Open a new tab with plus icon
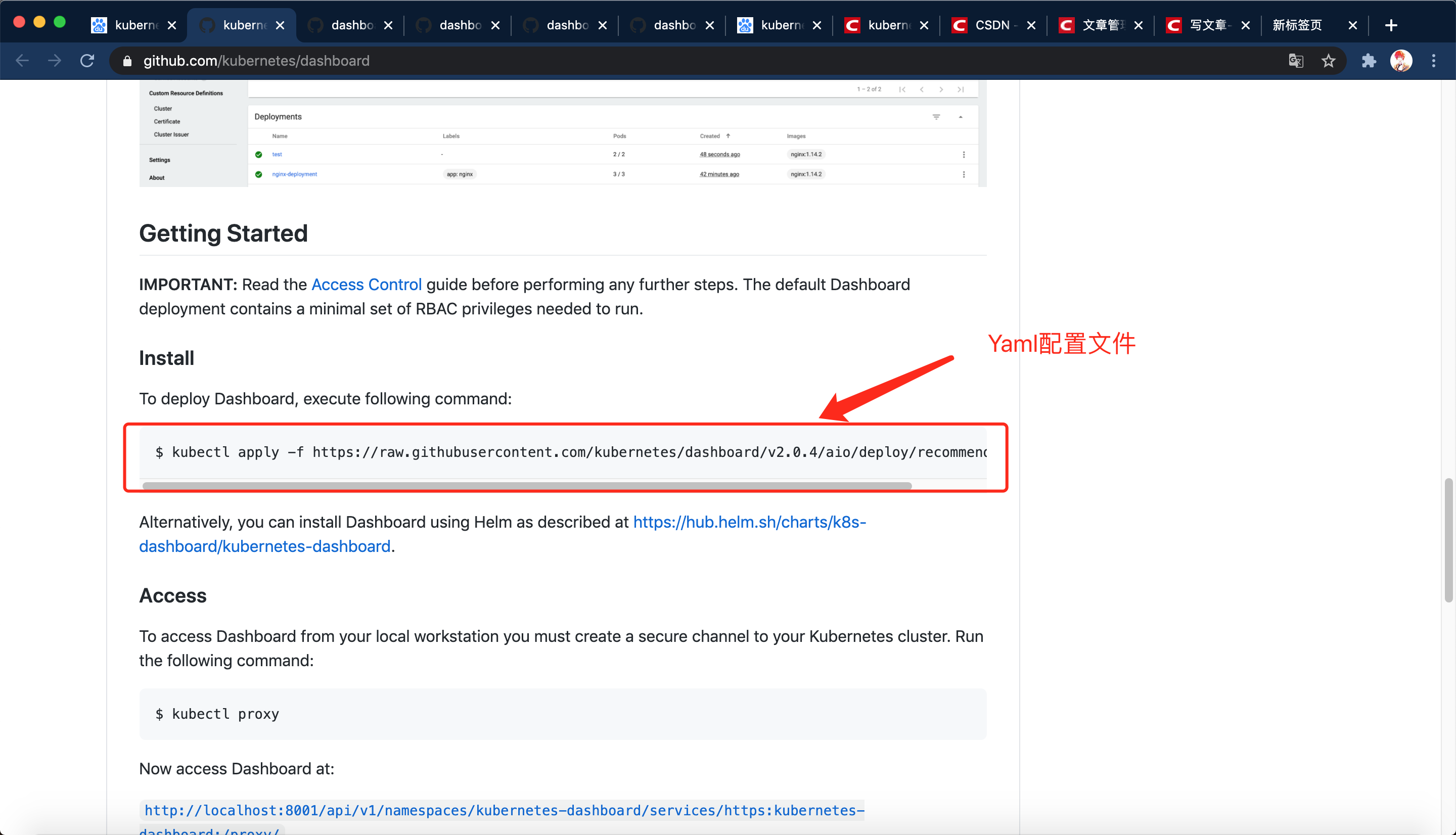 click(1391, 25)
